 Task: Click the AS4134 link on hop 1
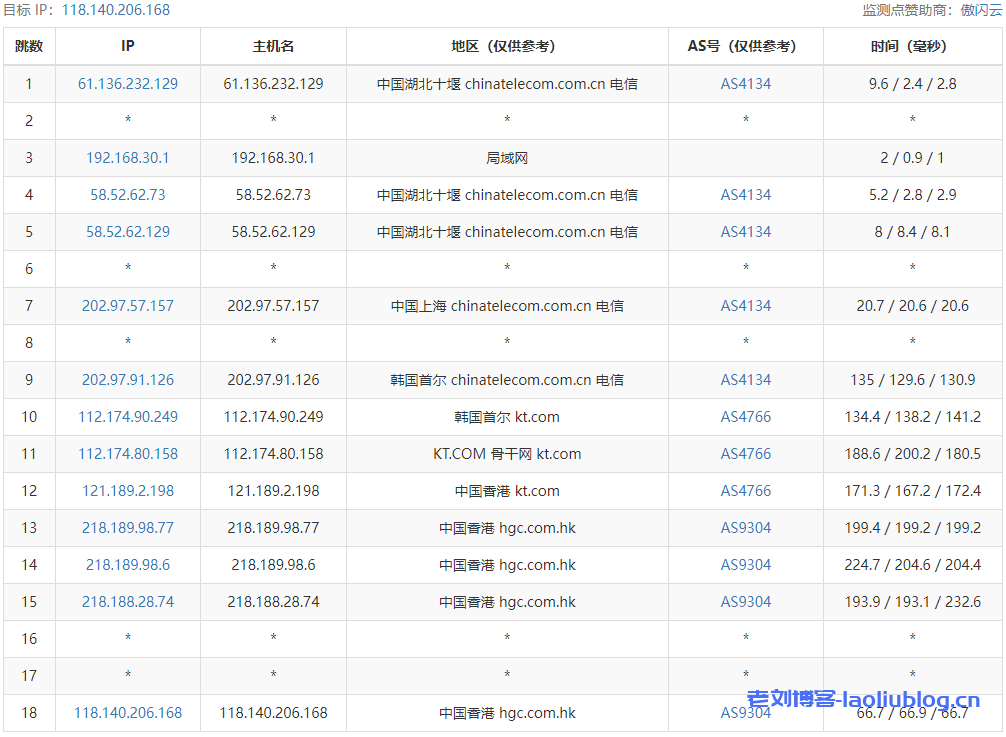tap(744, 84)
